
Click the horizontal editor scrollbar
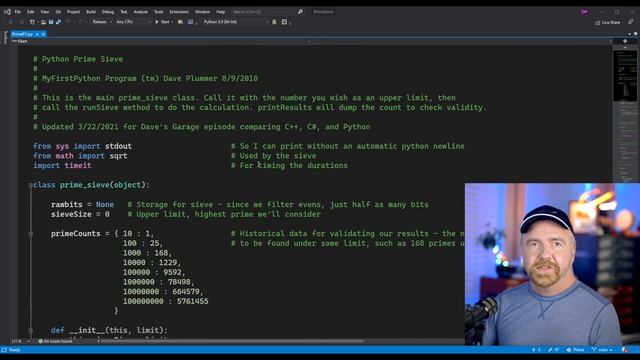(233, 341)
